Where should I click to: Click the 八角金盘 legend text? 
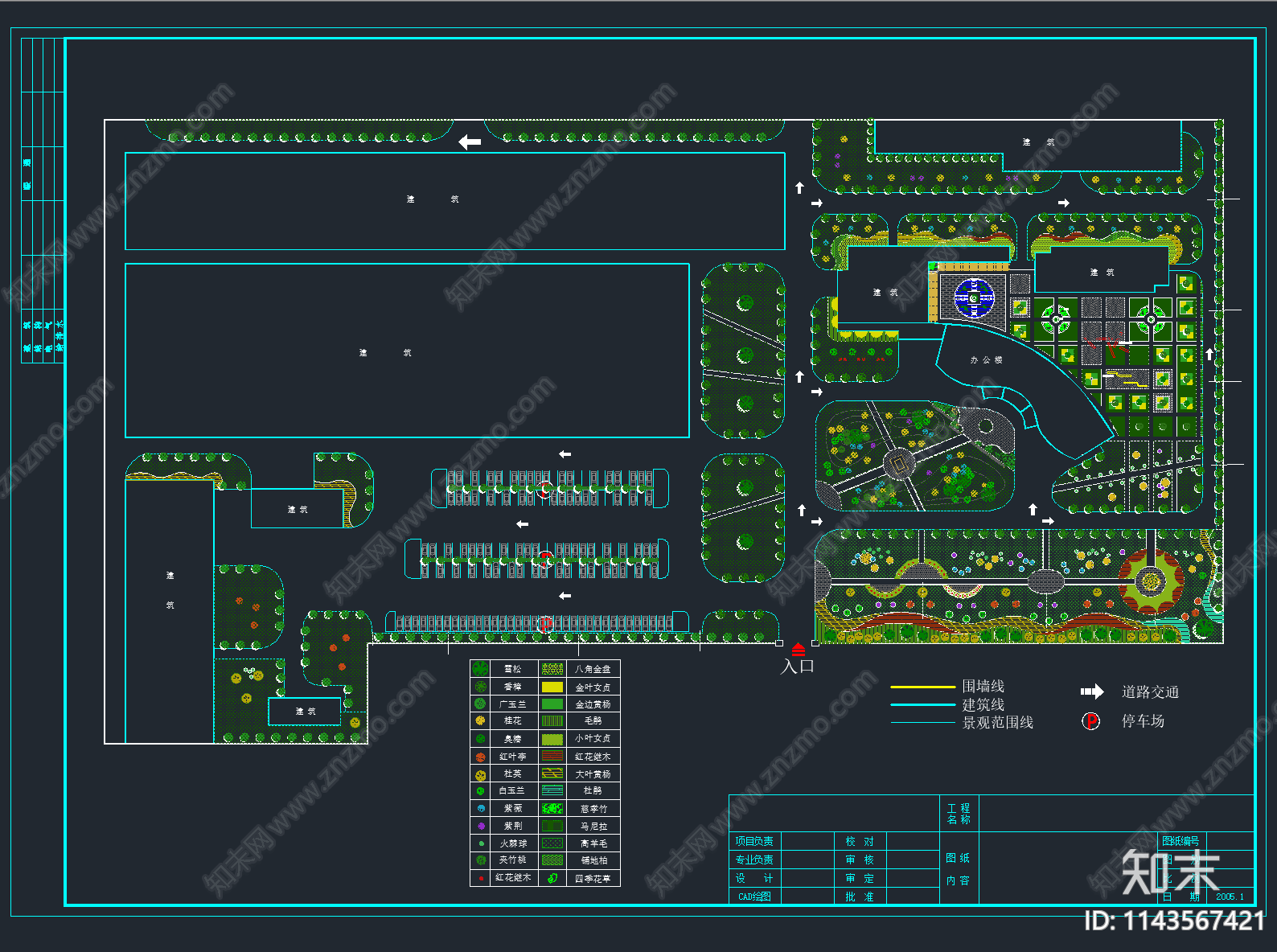click(x=593, y=669)
